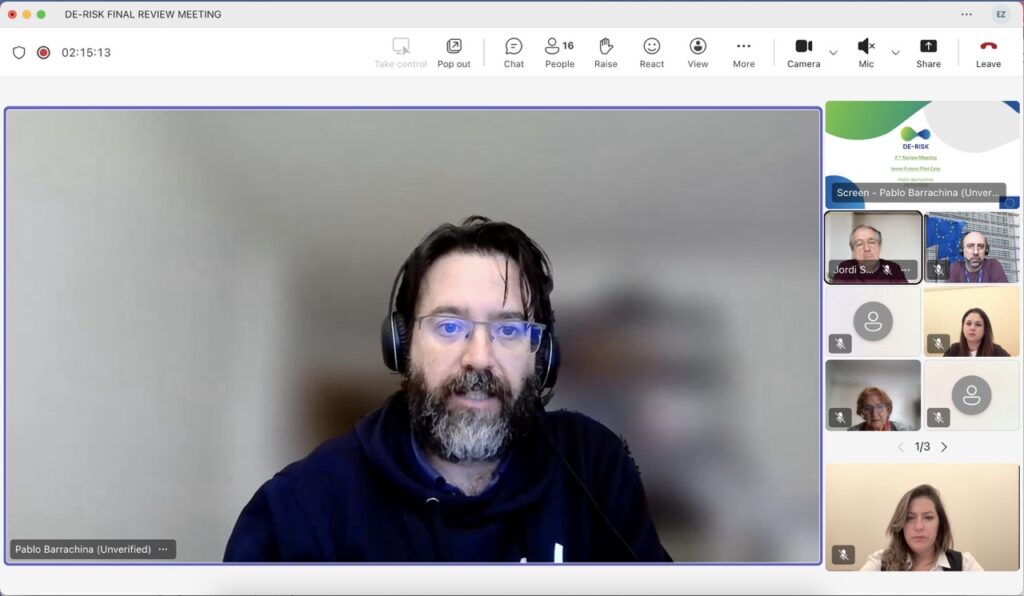
Task: Raise your hand in the meeting
Action: tap(605, 52)
